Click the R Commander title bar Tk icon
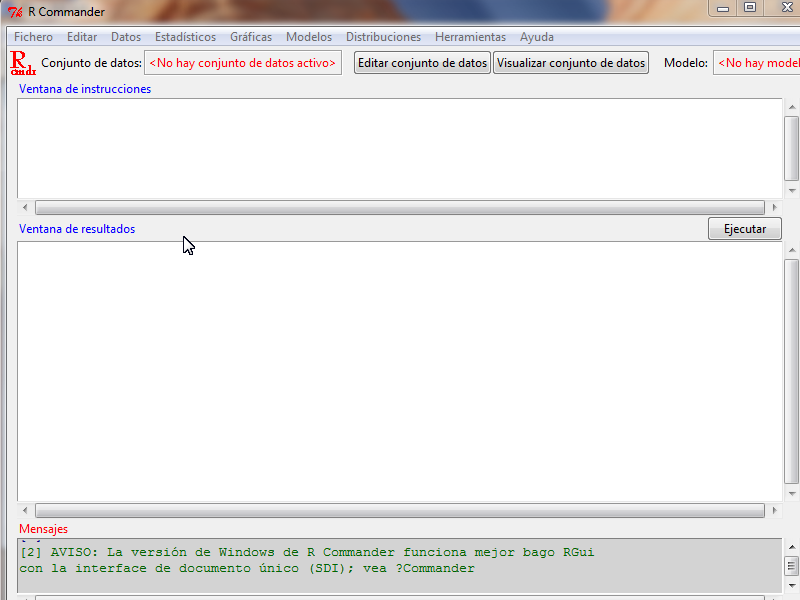This screenshot has height=600, width=800. [15, 12]
